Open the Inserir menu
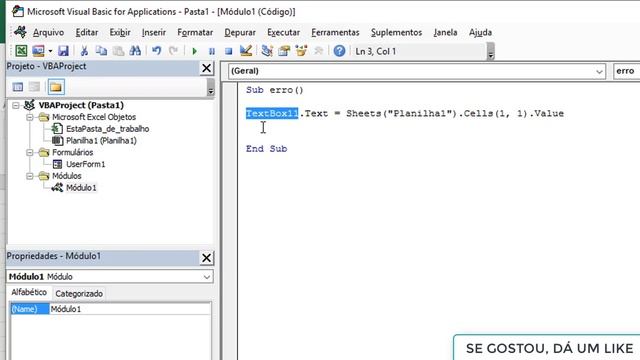640x360 pixels. 154,32
